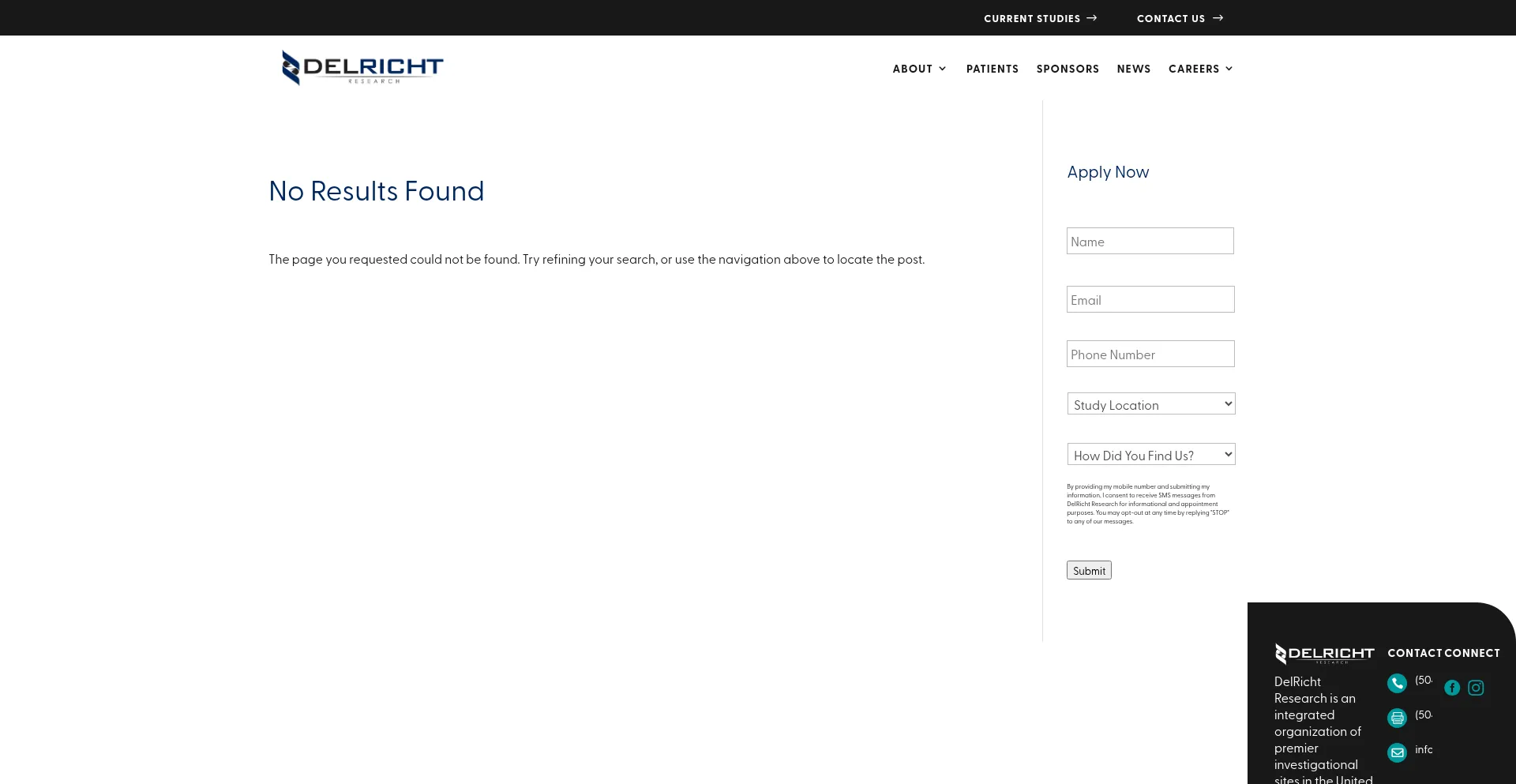Click the arrow next to Current Studies
Viewport: 1516px width, 784px height.
(1092, 18)
